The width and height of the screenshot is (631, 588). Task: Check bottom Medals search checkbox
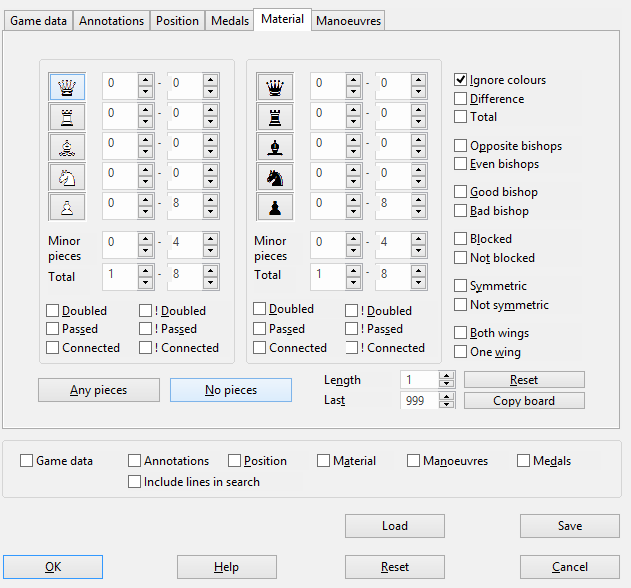click(523, 461)
